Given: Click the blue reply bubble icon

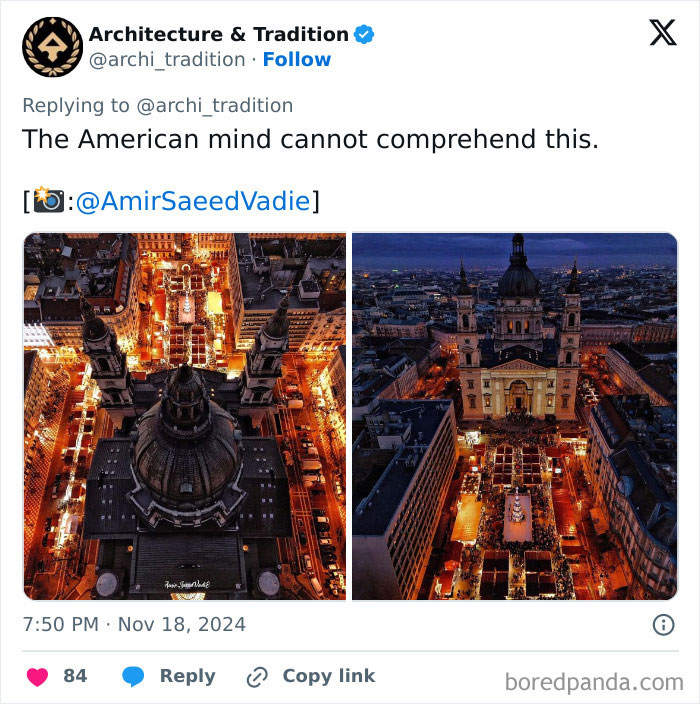Looking at the screenshot, I should (x=133, y=676).
